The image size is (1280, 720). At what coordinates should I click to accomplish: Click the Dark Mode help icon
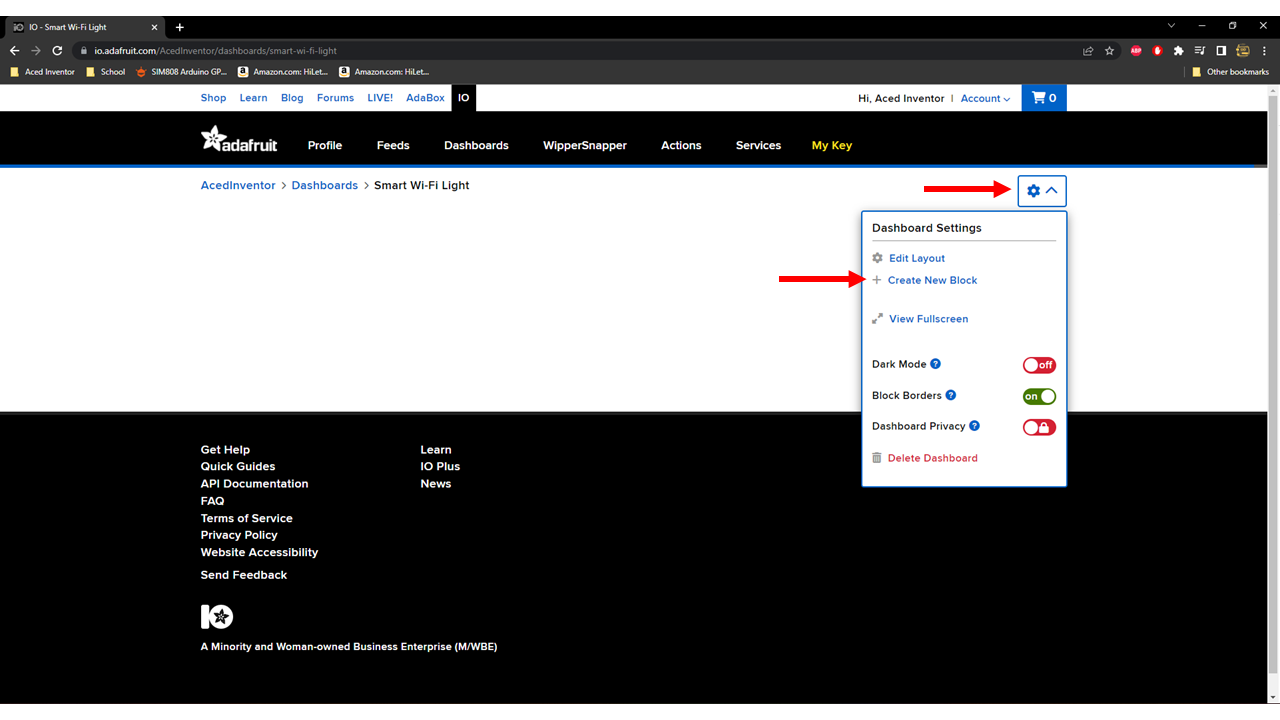click(x=936, y=364)
